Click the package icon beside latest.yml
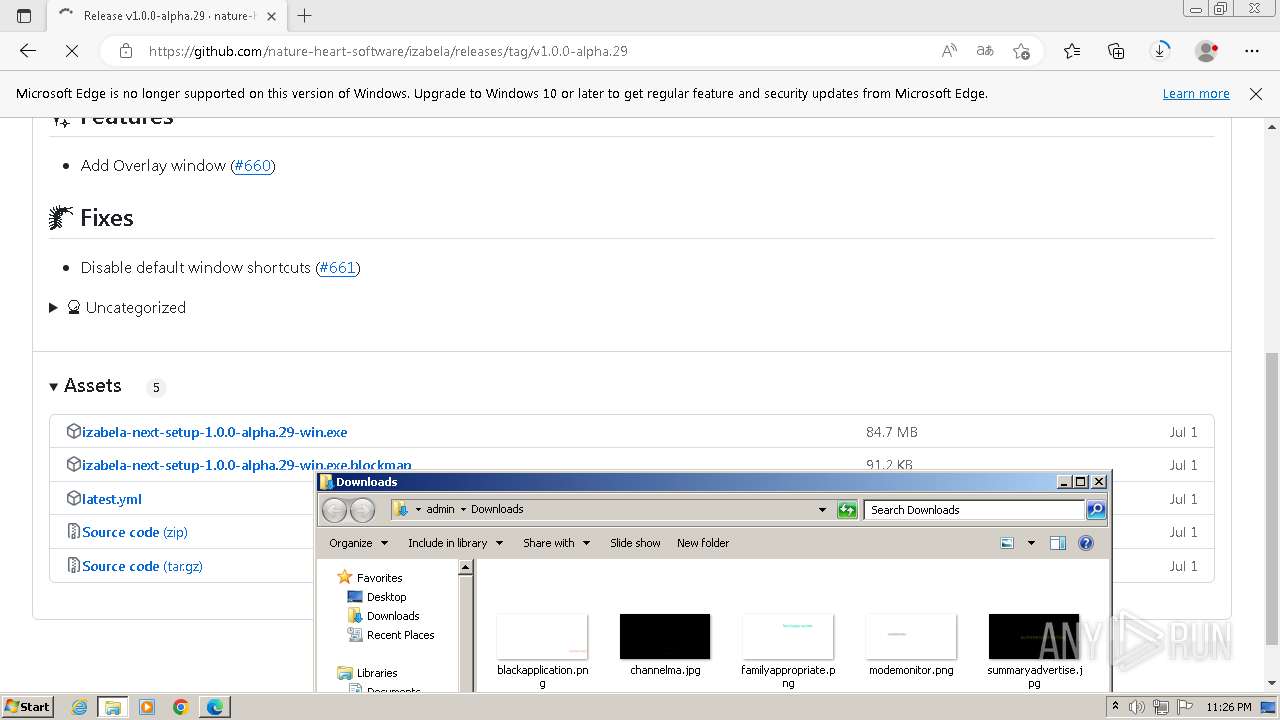The width and height of the screenshot is (1280, 720). coord(73,498)
